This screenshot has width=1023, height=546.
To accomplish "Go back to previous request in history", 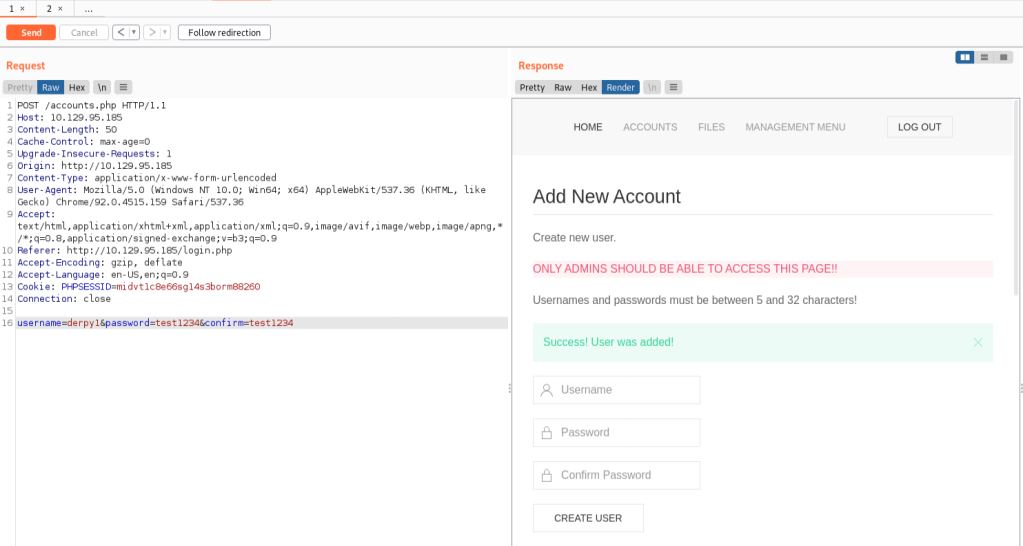I will pos(121,33).
